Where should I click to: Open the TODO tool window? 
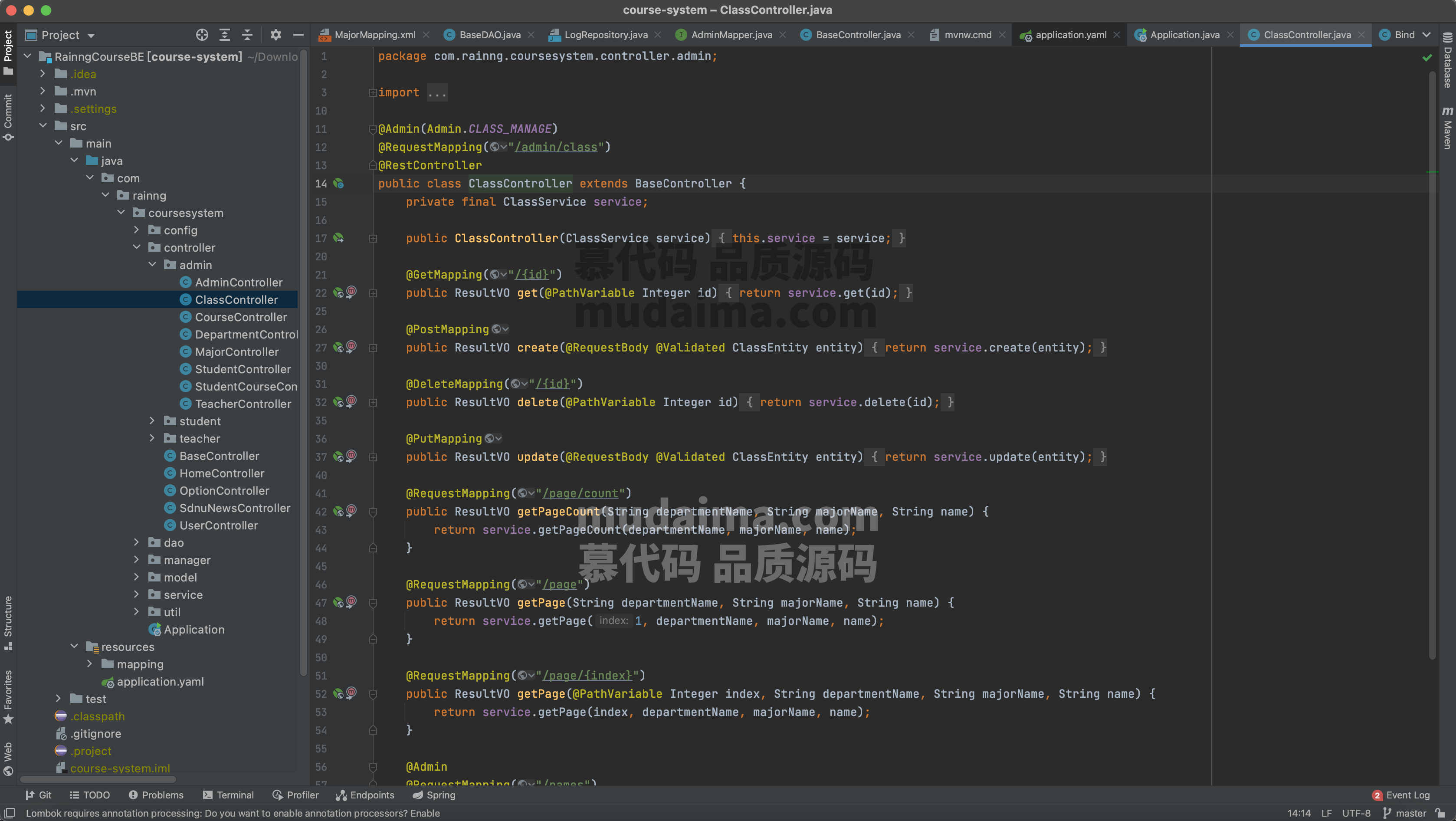(89, 795)
